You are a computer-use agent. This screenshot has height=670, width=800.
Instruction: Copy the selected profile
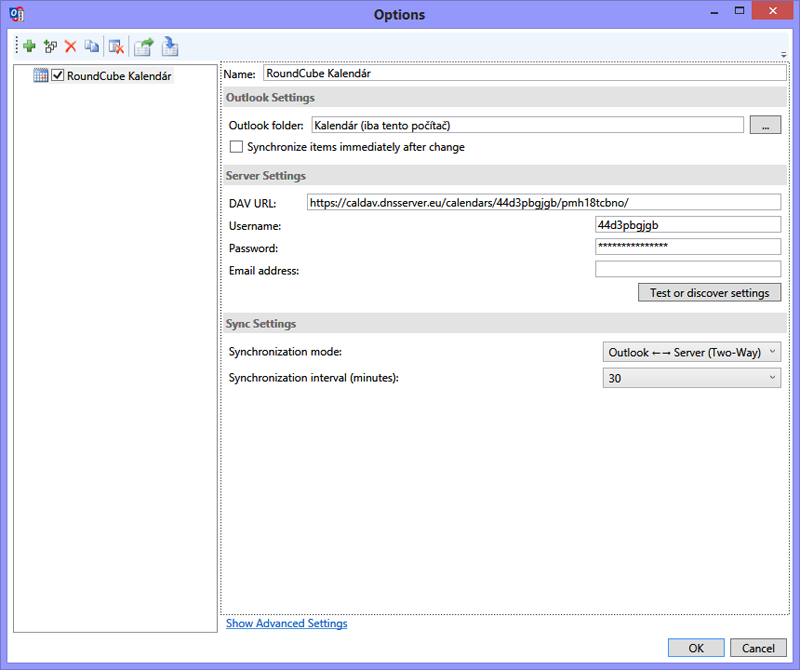pyautogui.click(x=91, y=47)
